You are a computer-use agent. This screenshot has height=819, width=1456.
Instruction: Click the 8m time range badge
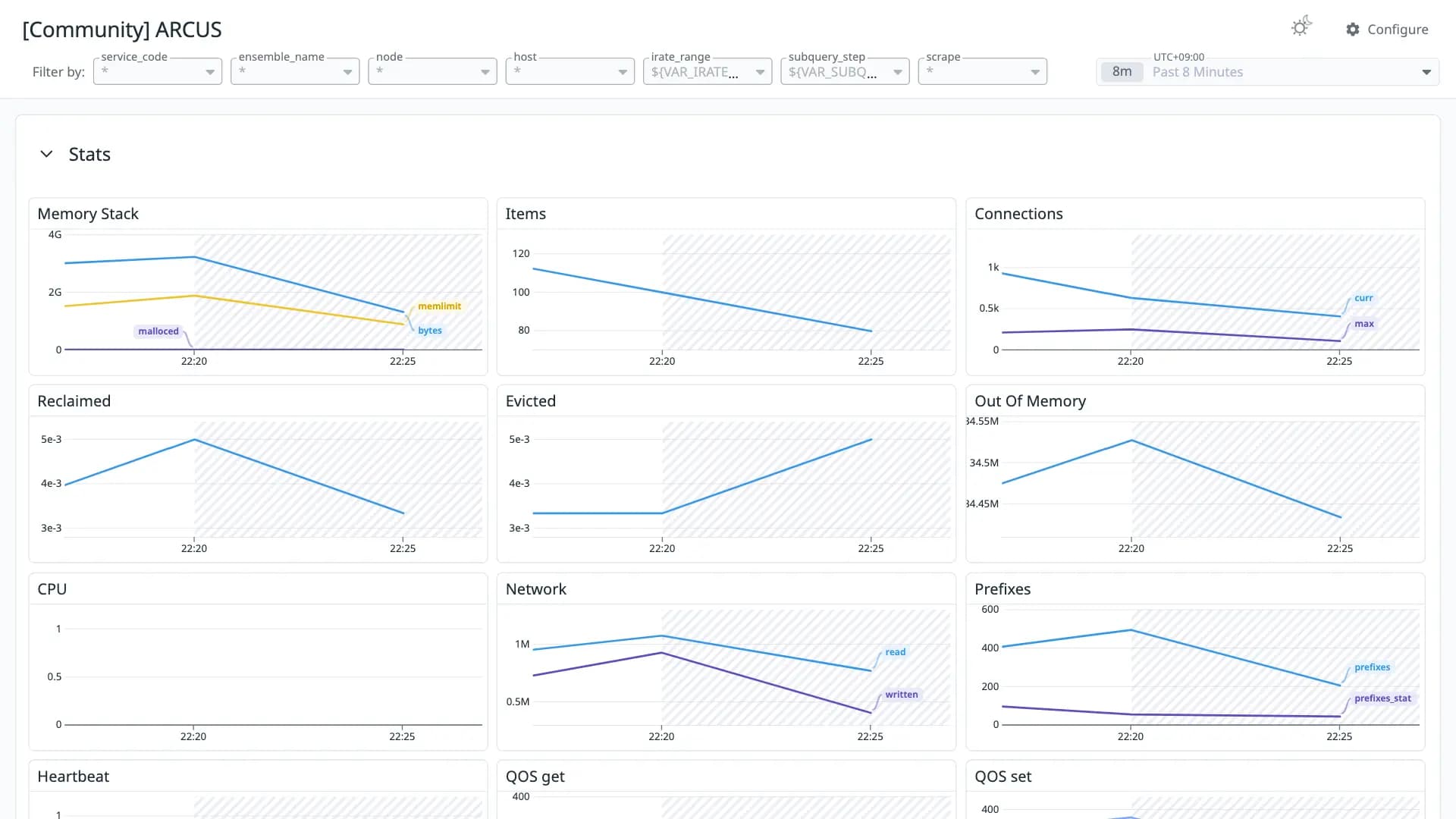(x=1122, y=71)
